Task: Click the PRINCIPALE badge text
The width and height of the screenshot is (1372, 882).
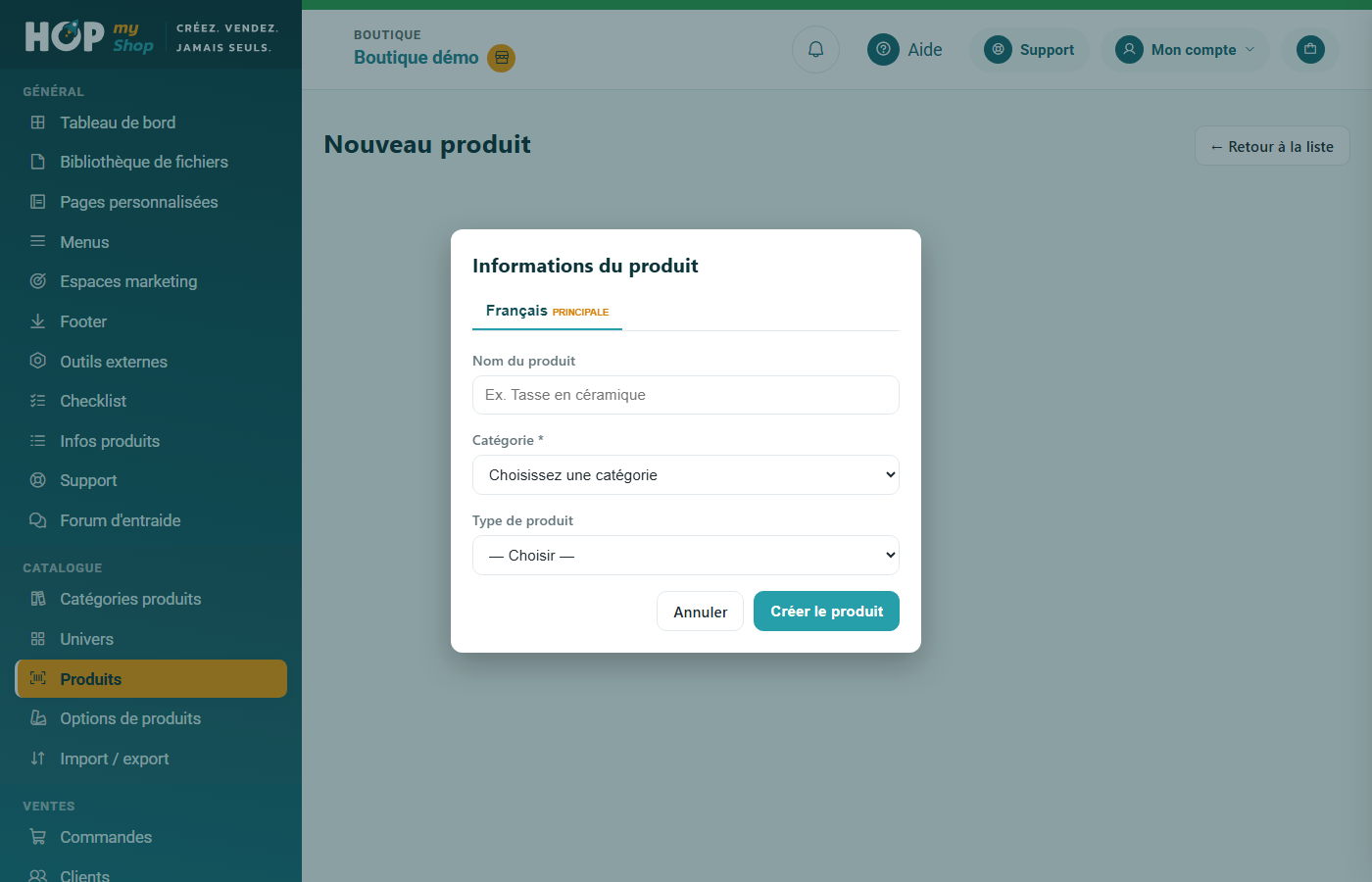Action: pos(580,312)
